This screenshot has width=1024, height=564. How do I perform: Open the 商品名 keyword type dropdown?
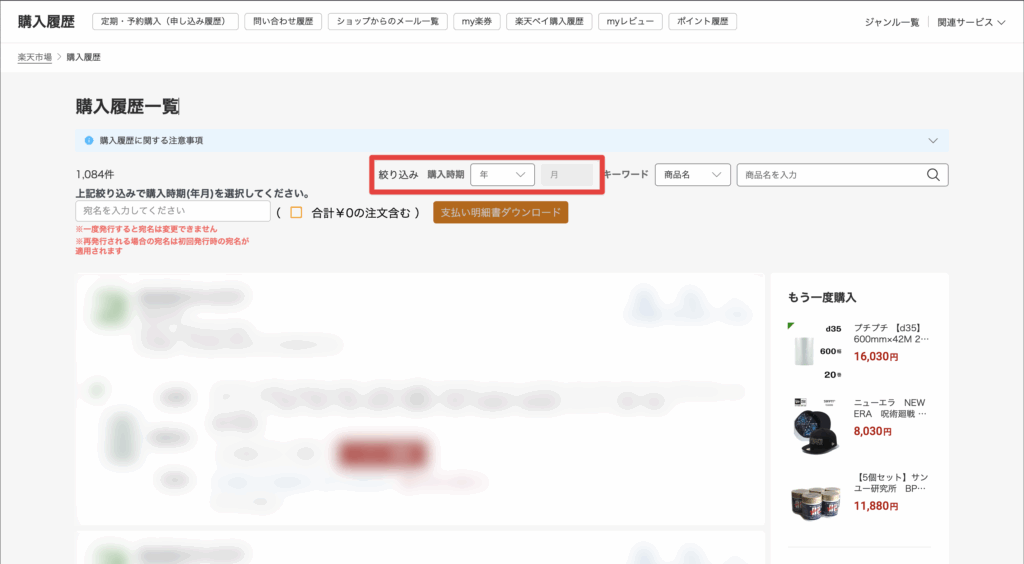[692, 175]
